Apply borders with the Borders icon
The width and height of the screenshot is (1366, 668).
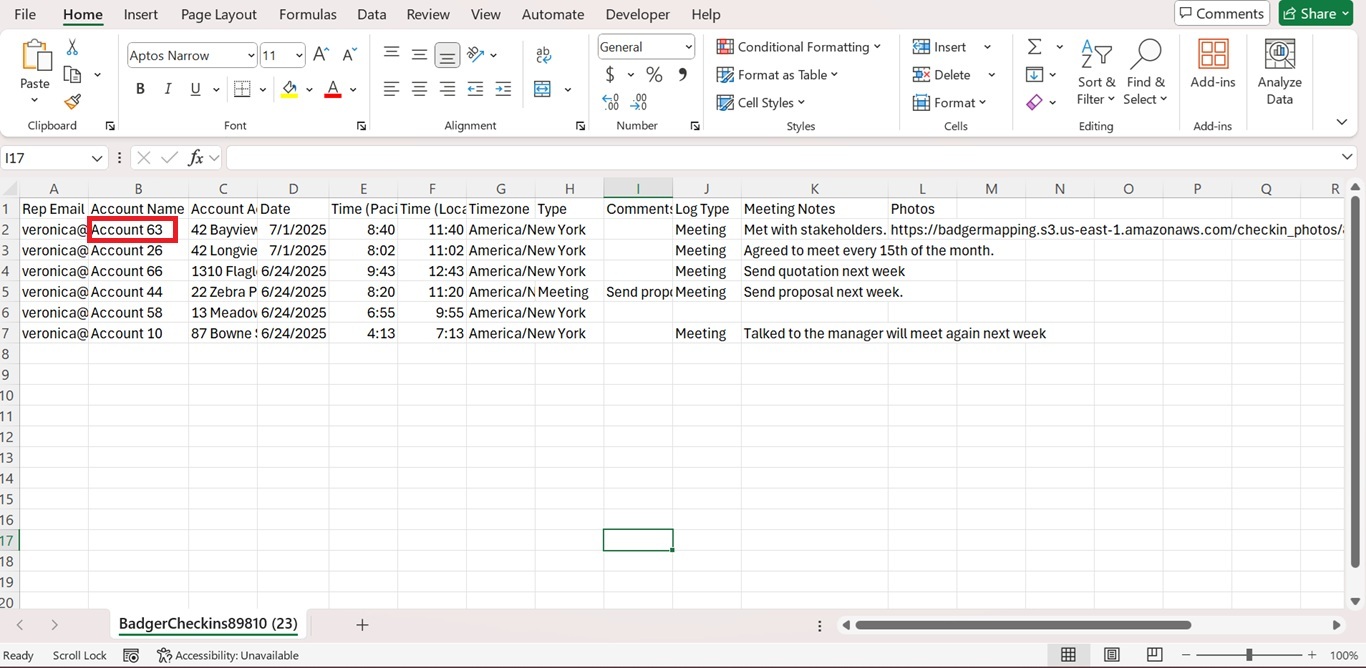coord(242,89)
